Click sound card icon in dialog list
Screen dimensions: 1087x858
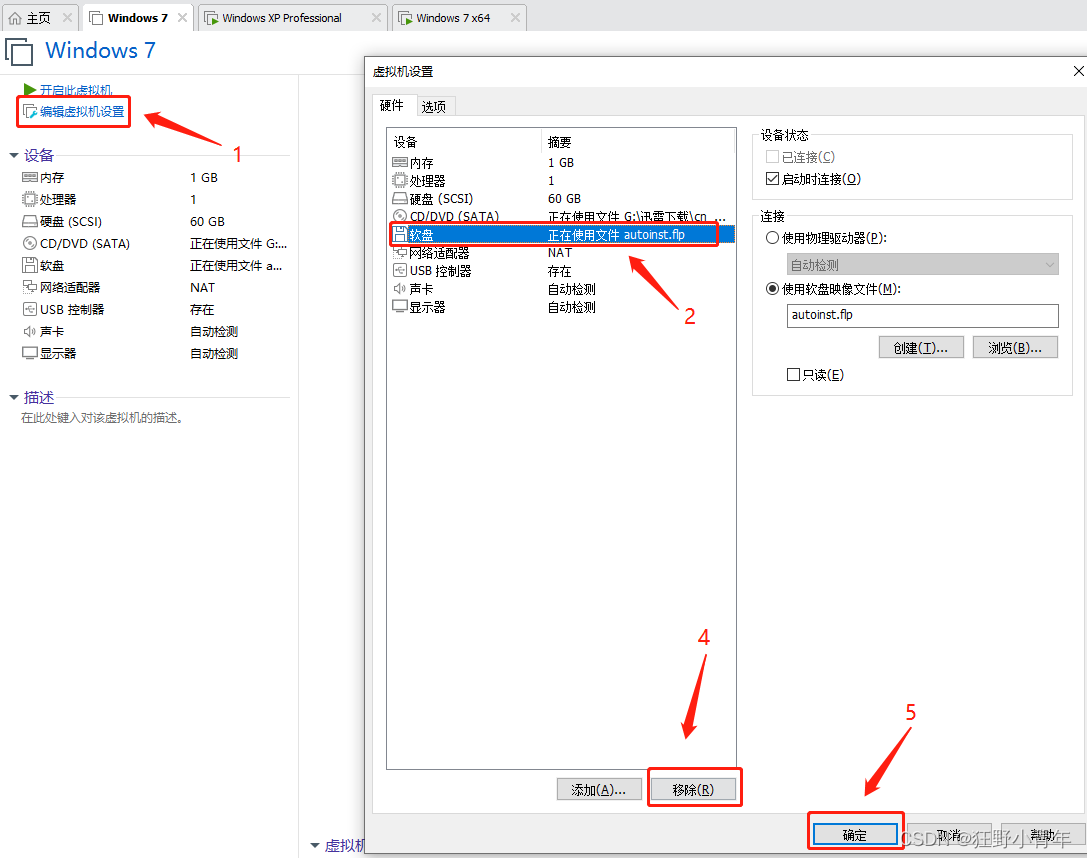[400, 288]
